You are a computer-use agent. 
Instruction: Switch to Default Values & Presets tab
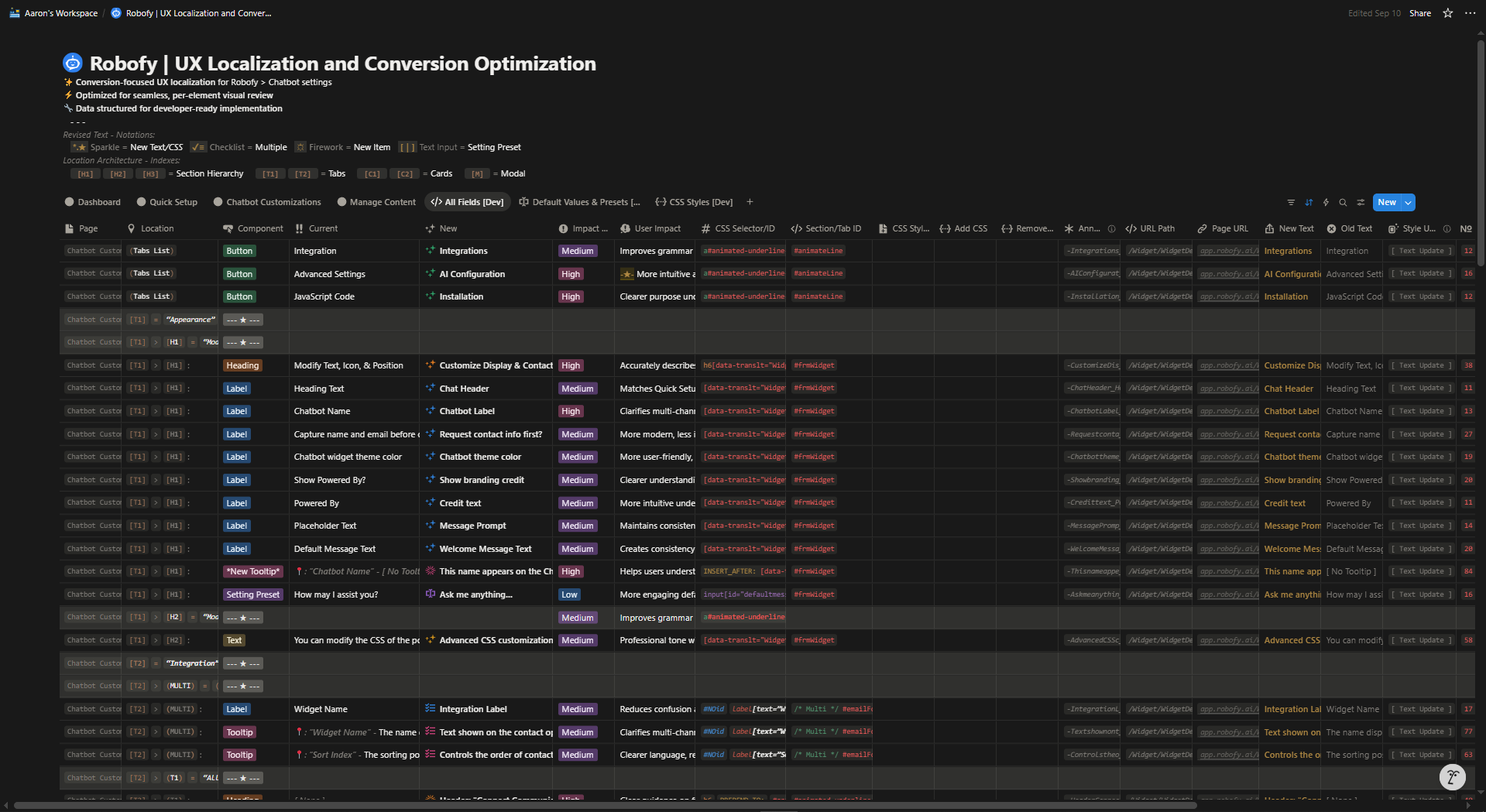[x=579, y=203]
